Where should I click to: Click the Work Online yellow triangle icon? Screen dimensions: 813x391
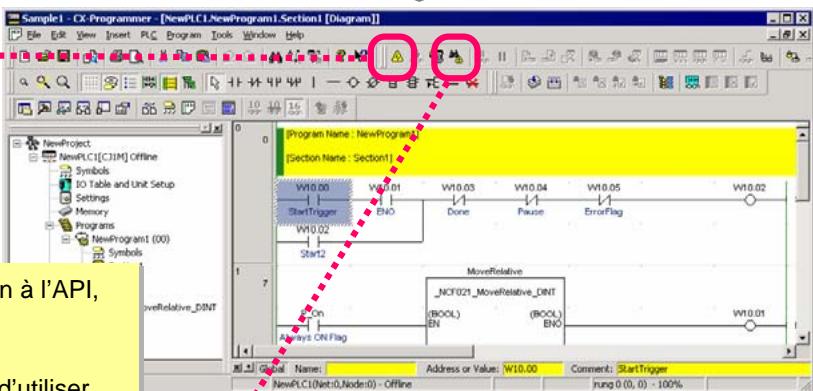click(397, 57)
